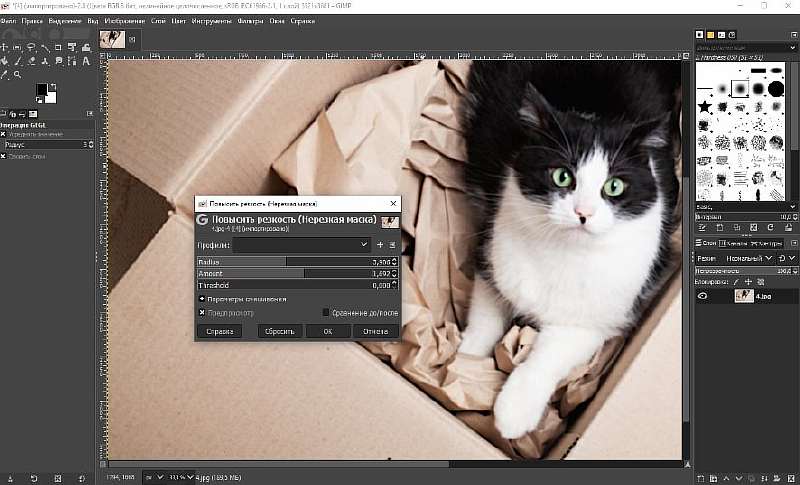Open the Colors menu

[x=179, y=21]
